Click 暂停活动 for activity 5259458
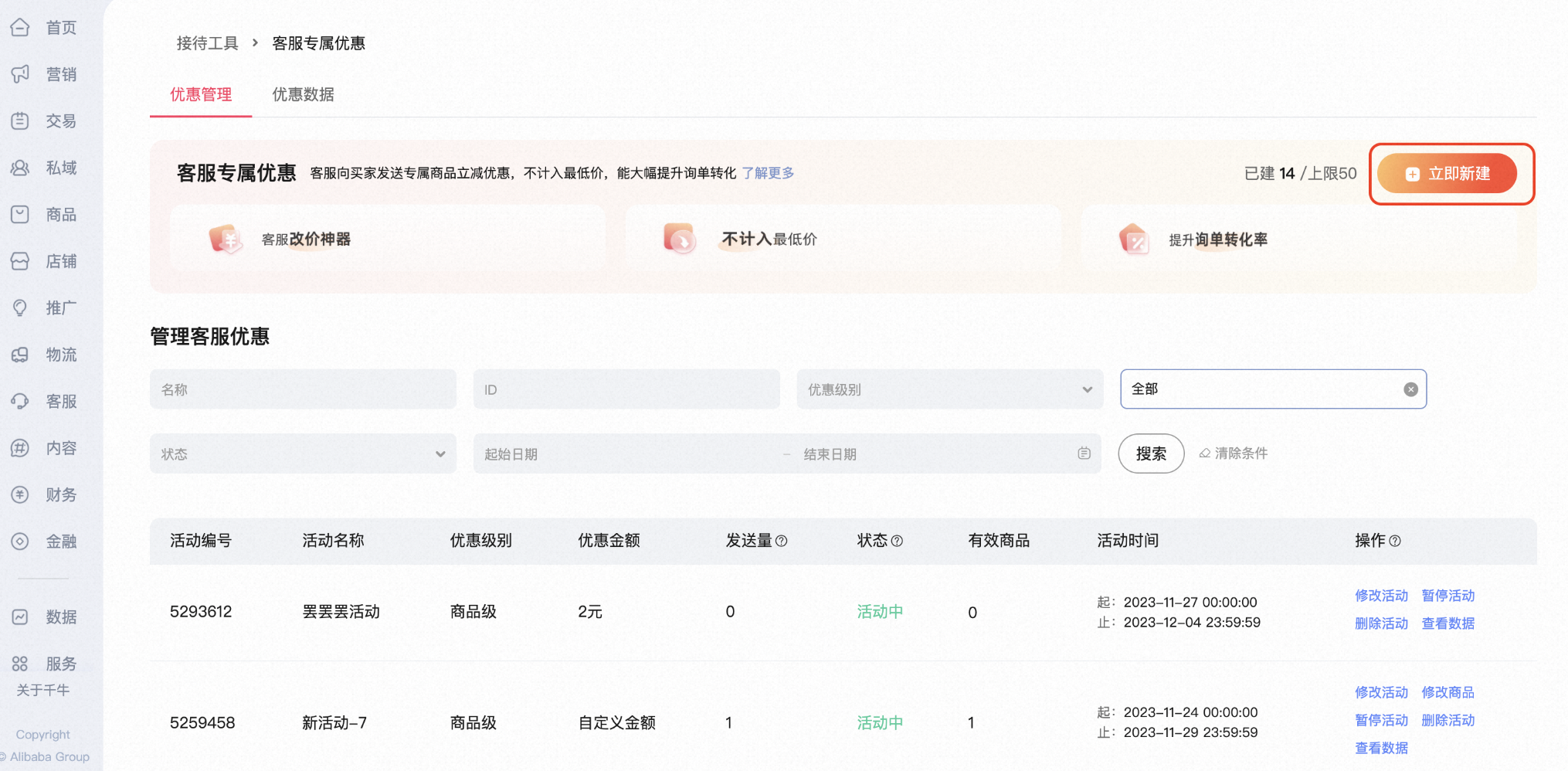Screen dimensions: 1568x771 [1381, 720]
